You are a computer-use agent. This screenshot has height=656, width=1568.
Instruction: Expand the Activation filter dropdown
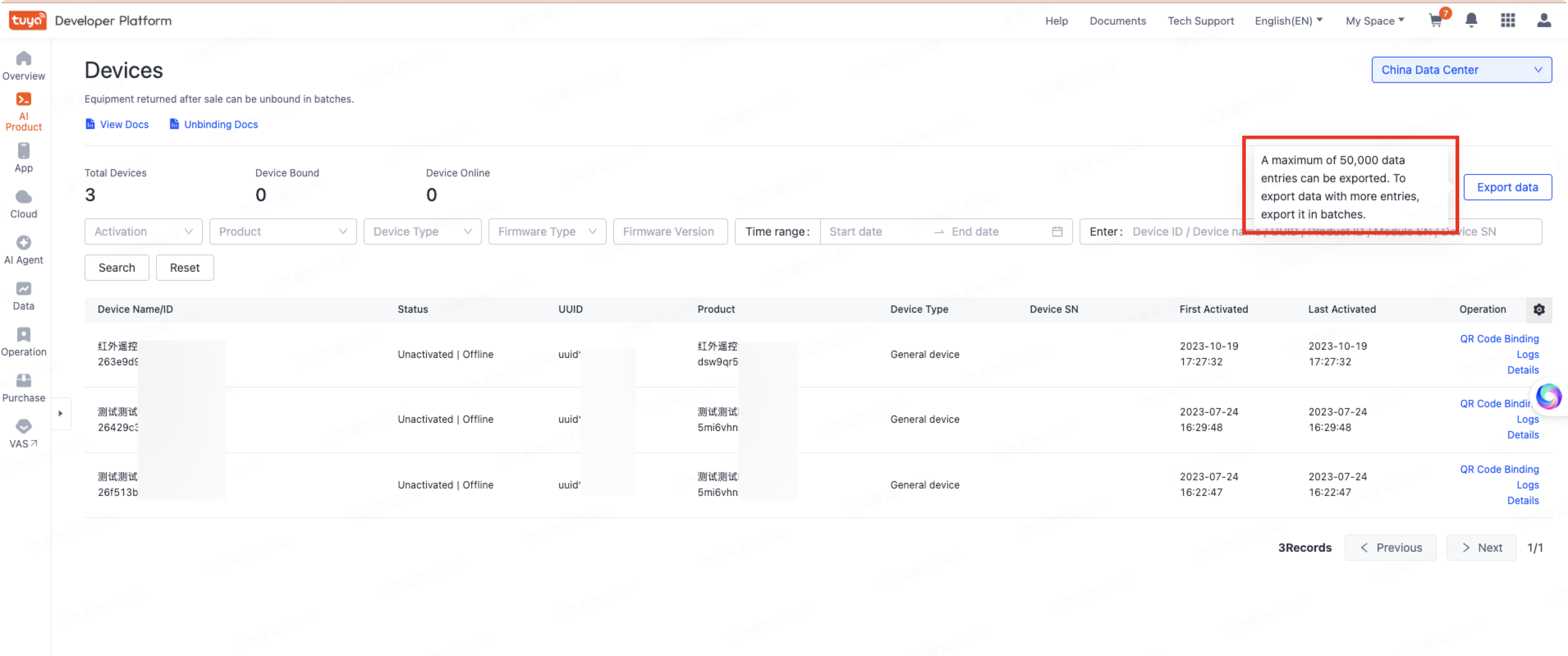(x=142, y=231)
